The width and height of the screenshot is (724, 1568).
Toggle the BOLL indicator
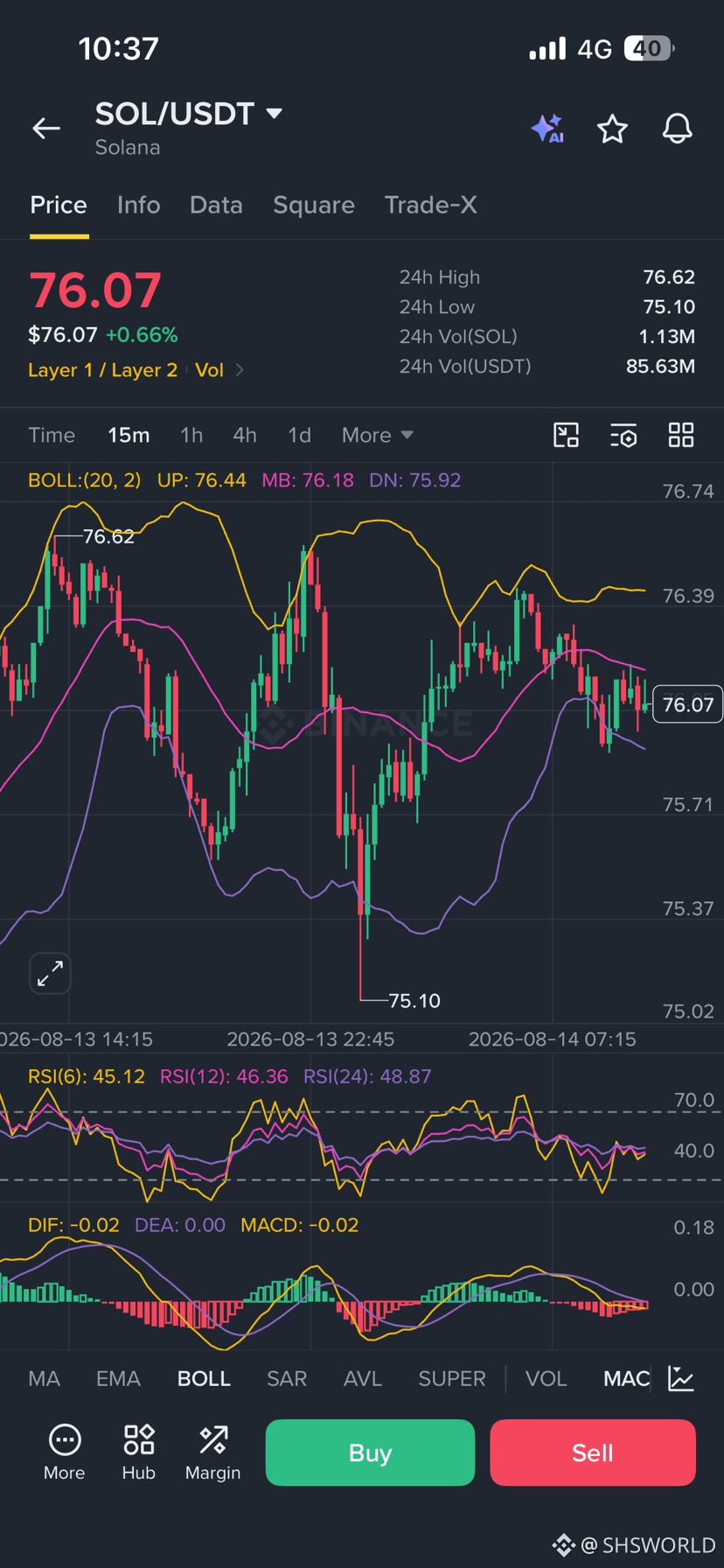pyautogui.click(x=204, y=1379)
